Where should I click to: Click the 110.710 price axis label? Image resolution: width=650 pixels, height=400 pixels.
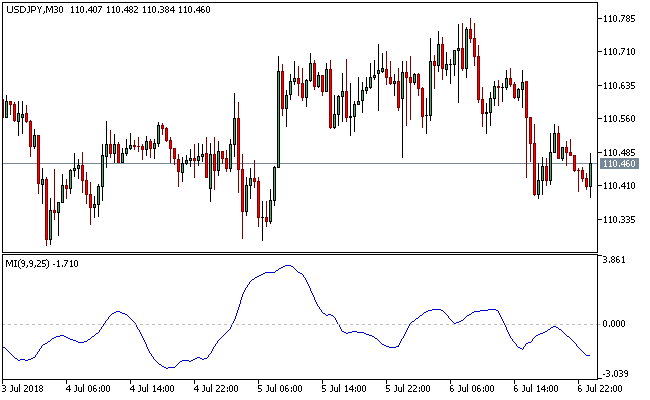(619, 52)
